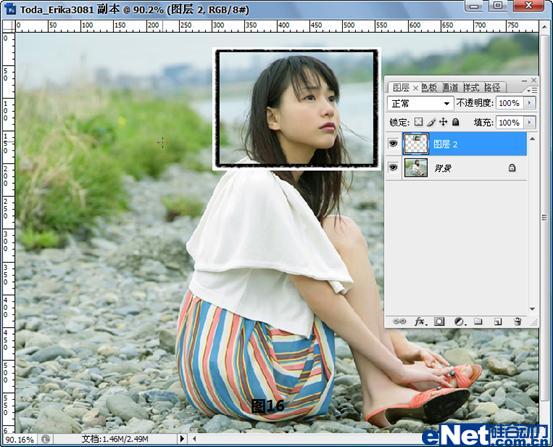Screen dimensions: 553x447
Task: Click layer list scroll-up arrow
Action: [533, 139]
